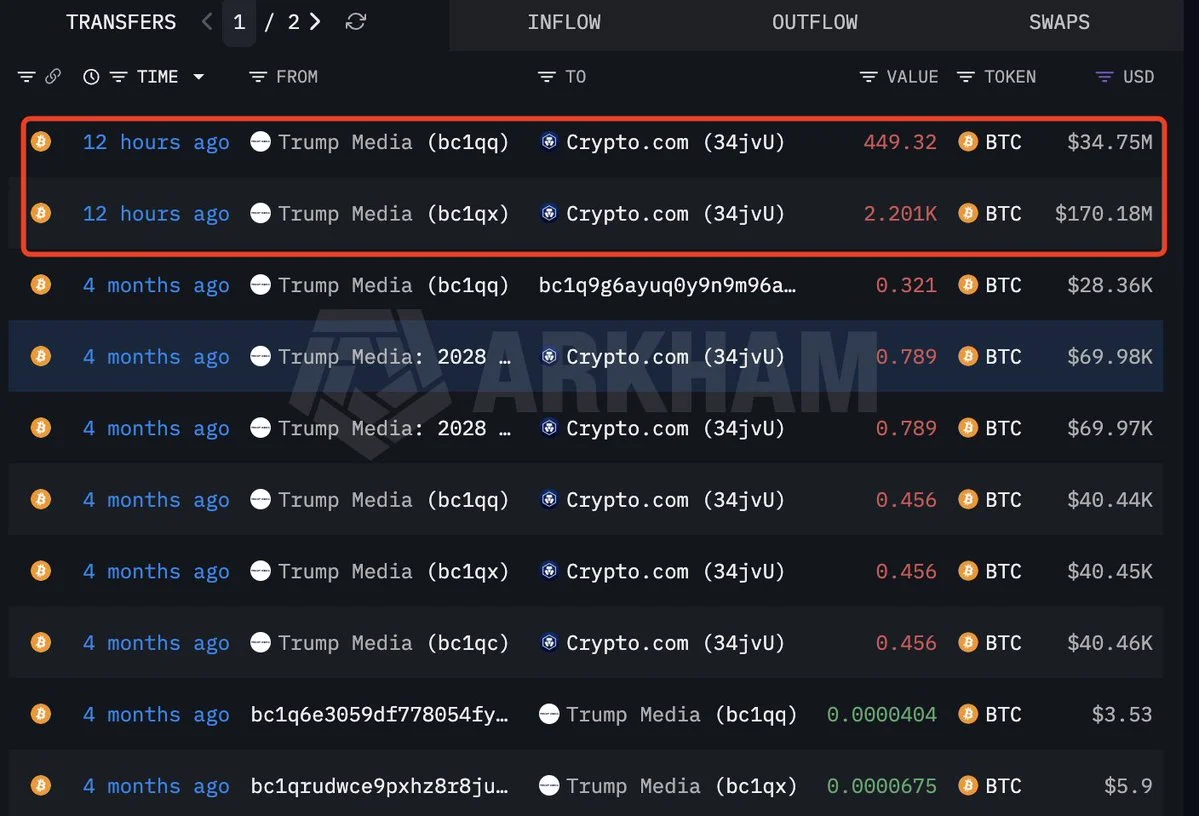Click the value 2.201K

[900, 213]
